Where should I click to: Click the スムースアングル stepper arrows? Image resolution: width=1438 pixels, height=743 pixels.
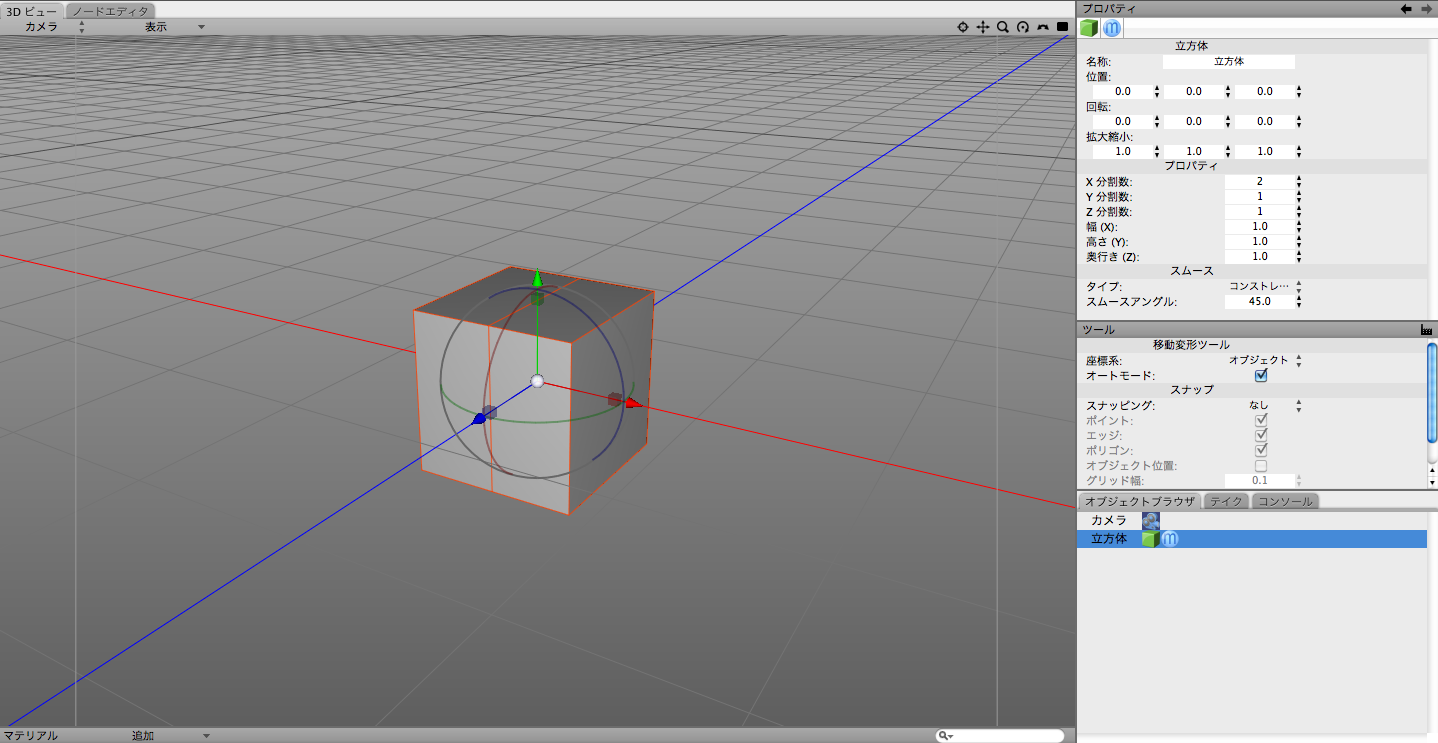(1299, 301)
